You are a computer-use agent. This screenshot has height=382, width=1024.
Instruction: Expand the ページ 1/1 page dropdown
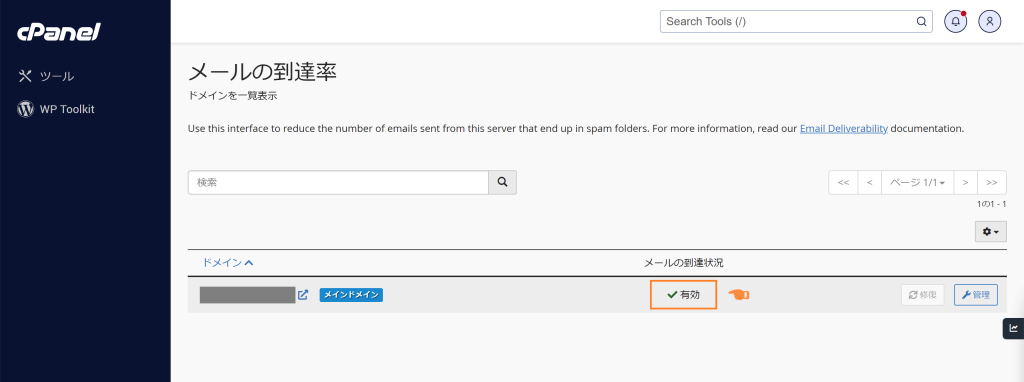(917, 183)
